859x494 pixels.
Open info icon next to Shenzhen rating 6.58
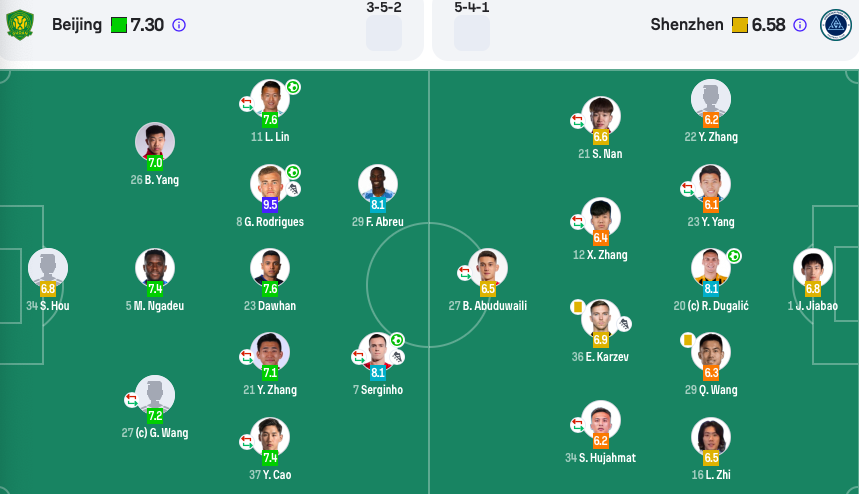point(800,25)
